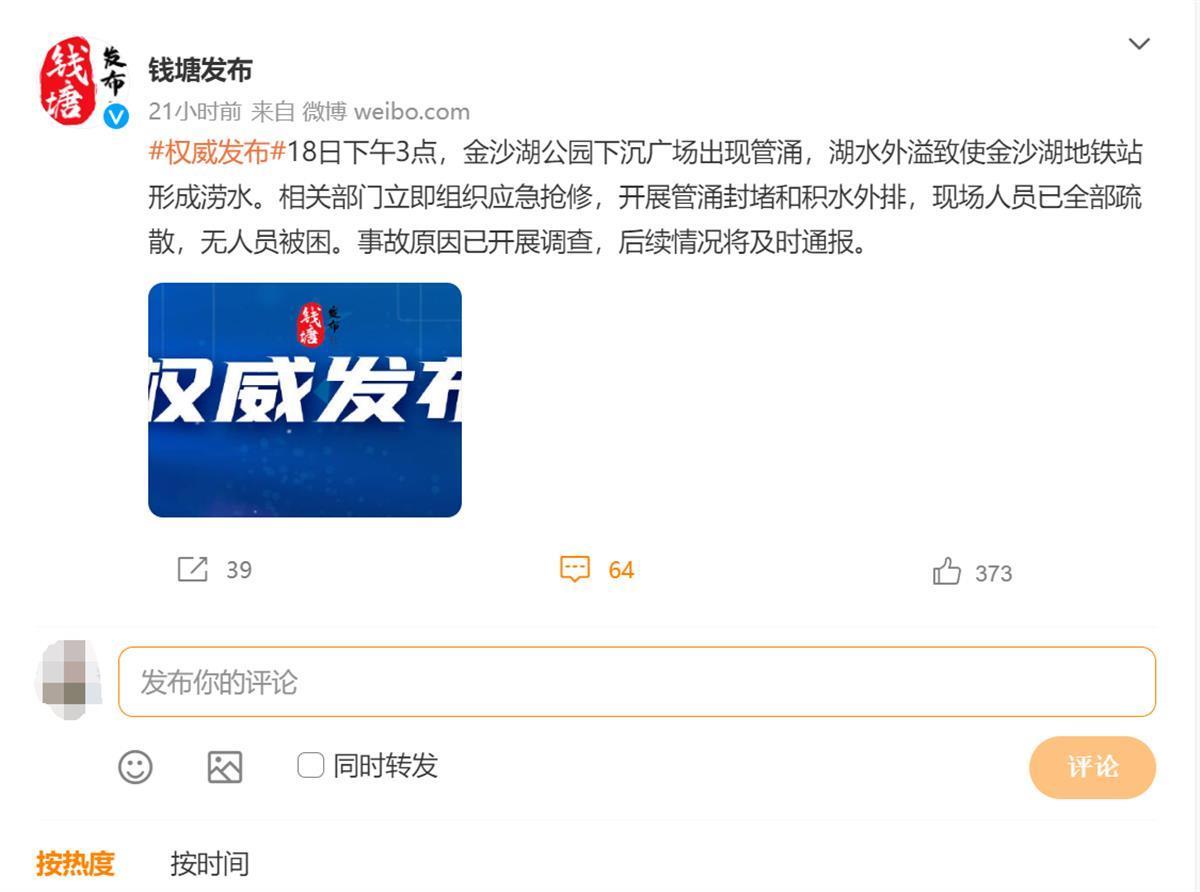The image size is (1200, 892).
Task: Attach an image using the picture icon
Action: click(225, 767)
